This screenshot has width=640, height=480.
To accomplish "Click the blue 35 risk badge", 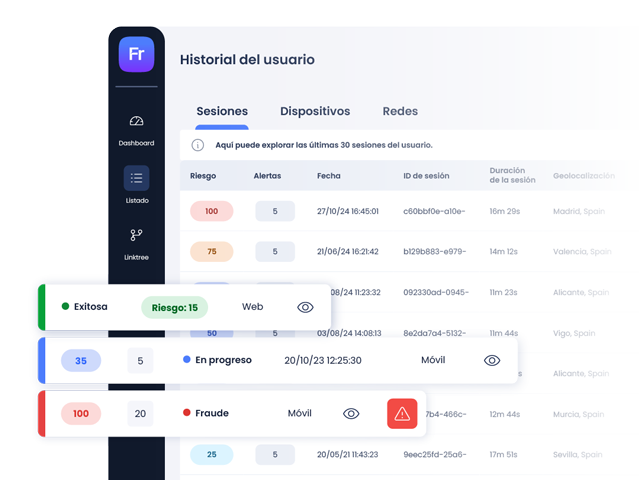I will coord(81,360).
